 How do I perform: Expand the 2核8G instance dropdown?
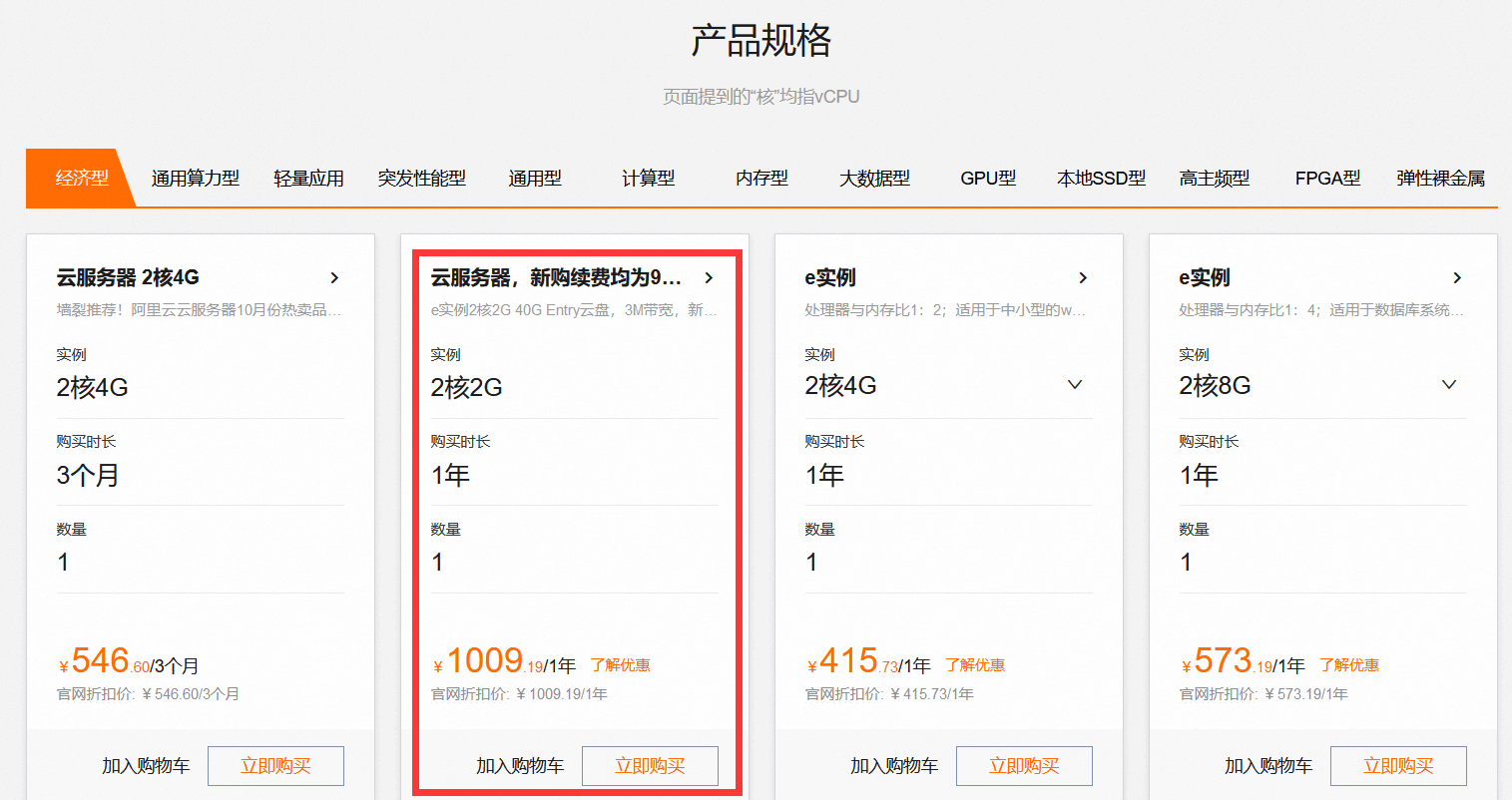click(x=1449, y=385)
